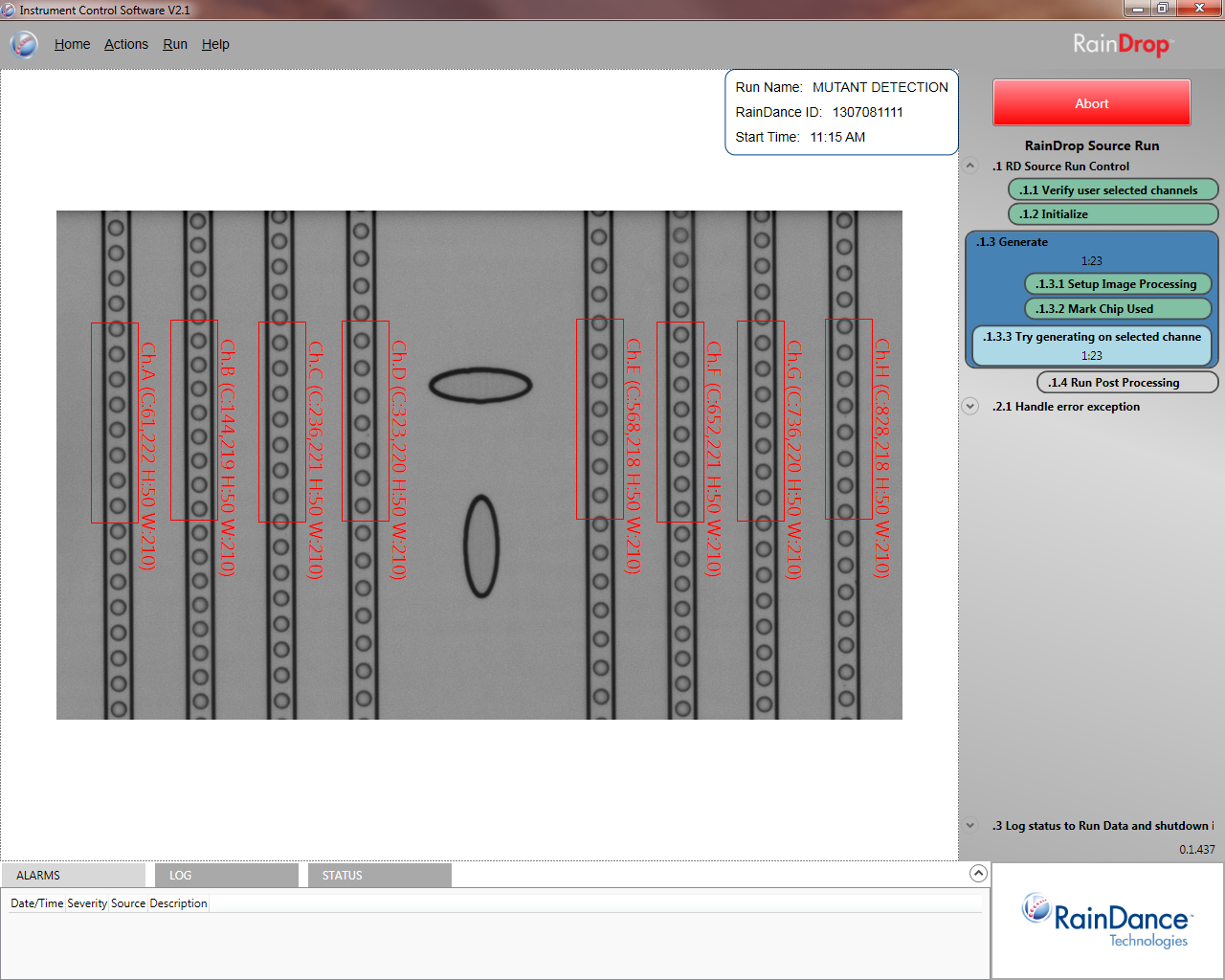Click the RainDance Technologies logo
Viewport: 1225px width, 980px height.
1107,920
